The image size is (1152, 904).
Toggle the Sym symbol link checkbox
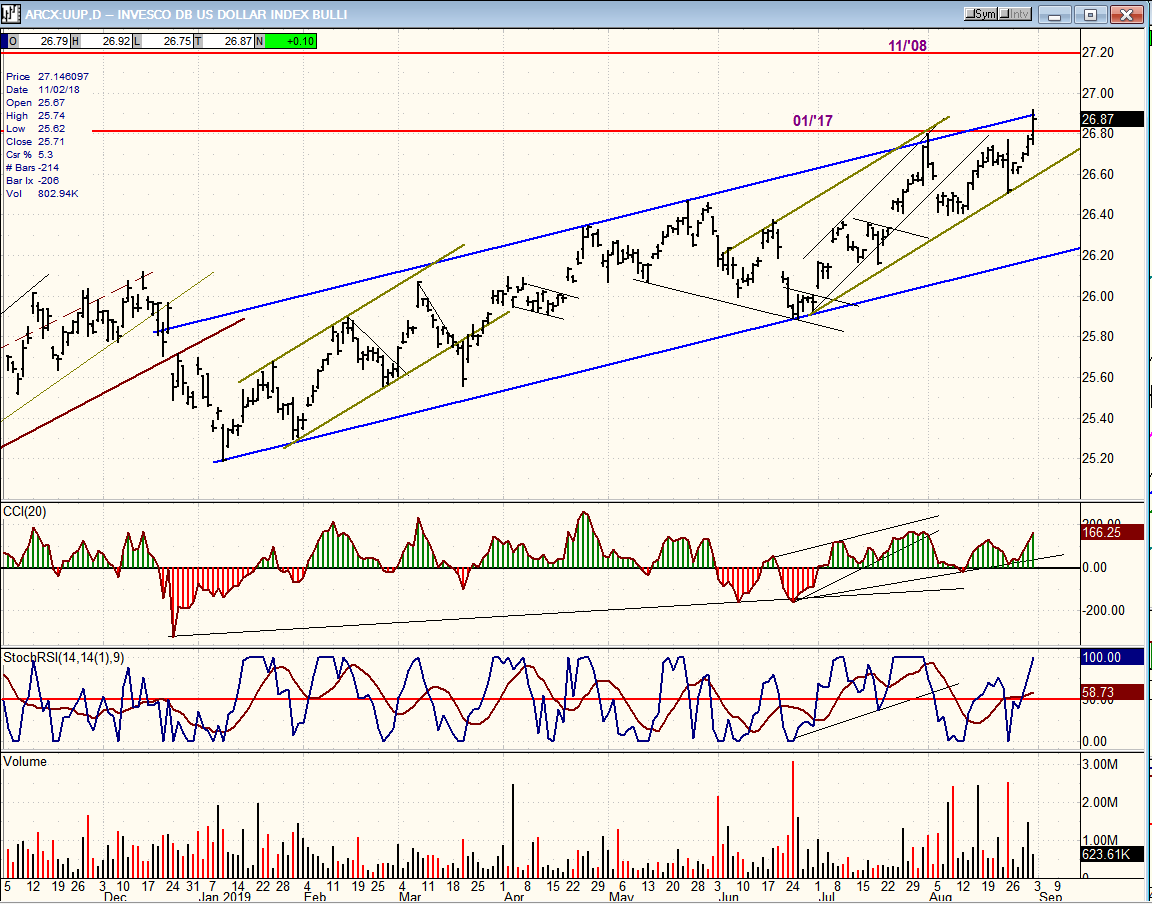(x=981, y=14)
